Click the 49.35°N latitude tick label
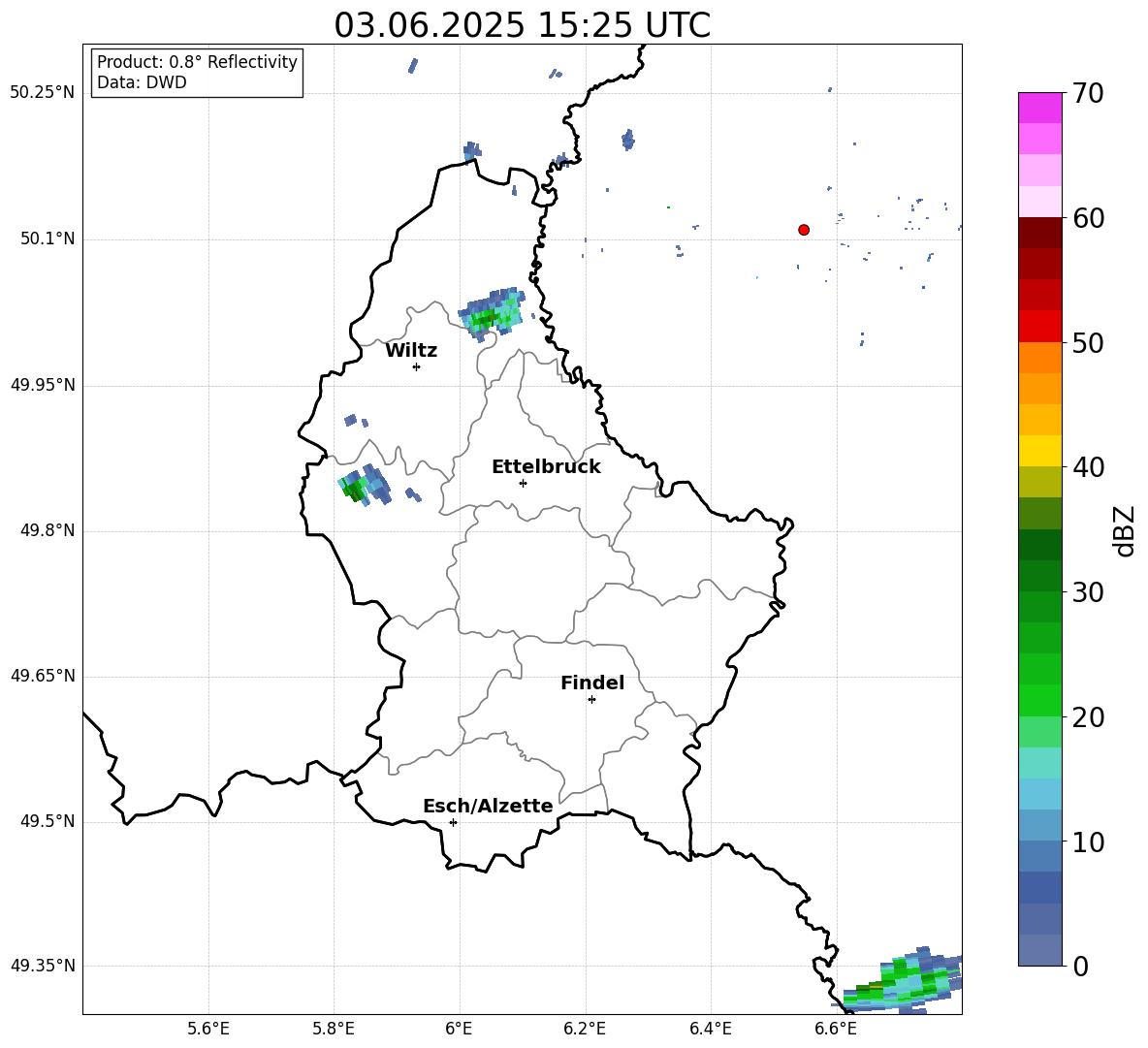 point(43,966)
